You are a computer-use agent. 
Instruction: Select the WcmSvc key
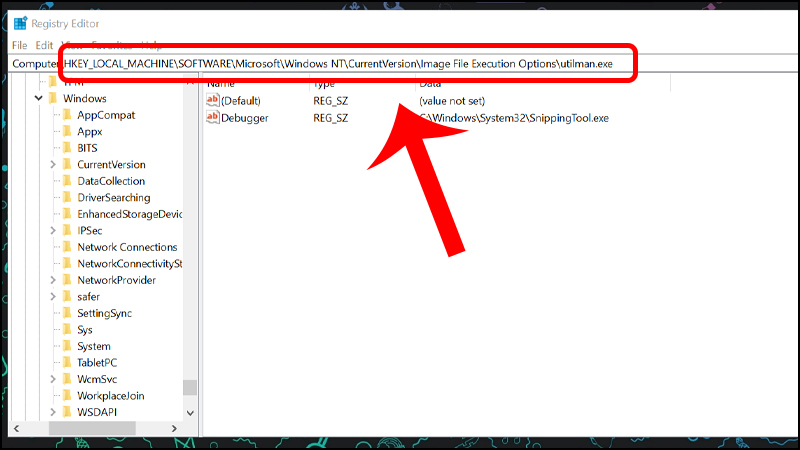97,379
